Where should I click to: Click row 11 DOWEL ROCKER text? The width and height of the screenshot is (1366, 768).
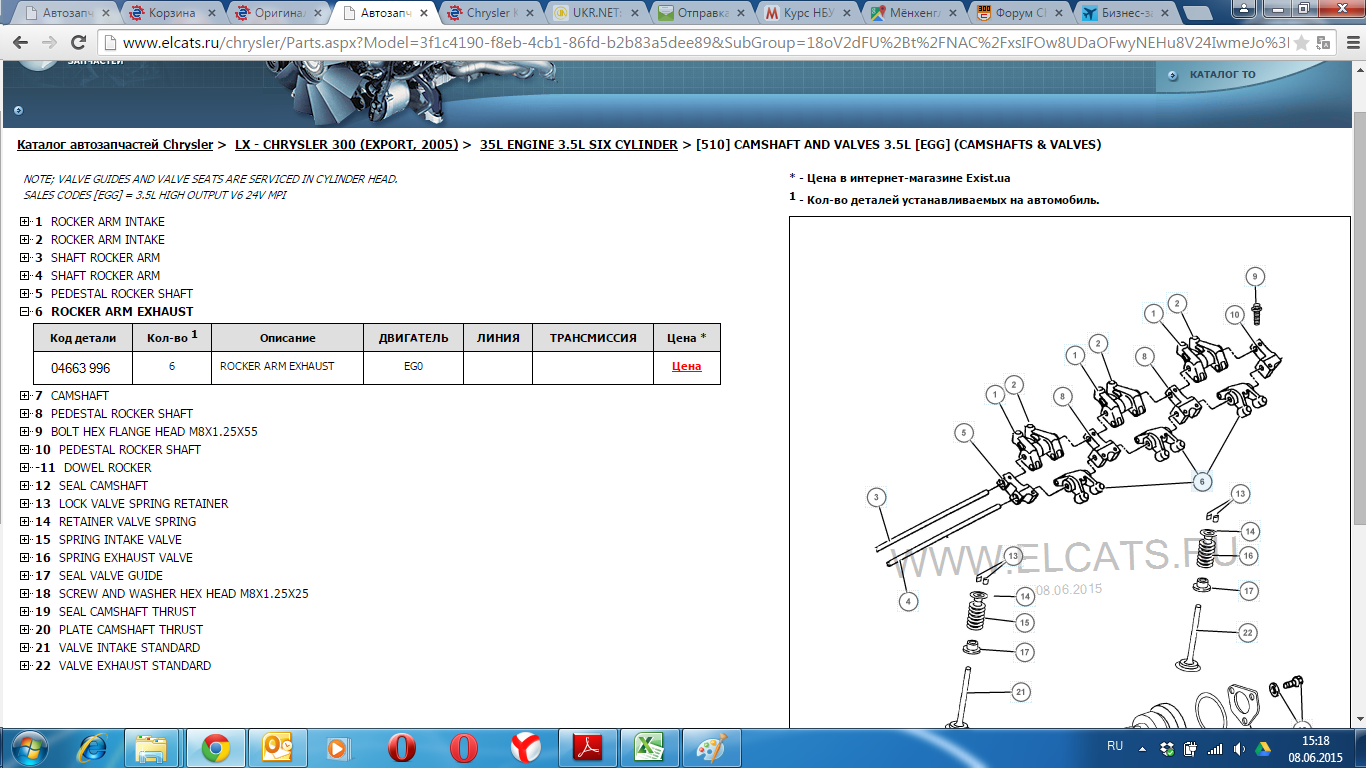(x=108, y=468)
